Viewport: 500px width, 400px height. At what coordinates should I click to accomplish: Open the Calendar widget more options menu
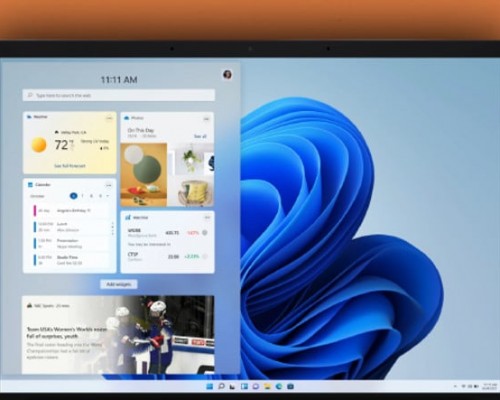point(108,185)
